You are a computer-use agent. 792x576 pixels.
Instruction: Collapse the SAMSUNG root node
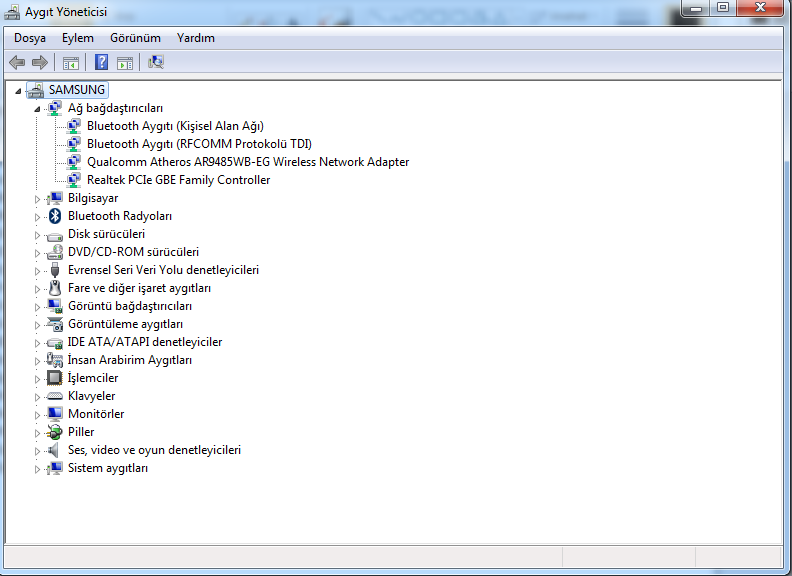coord(19,90)
